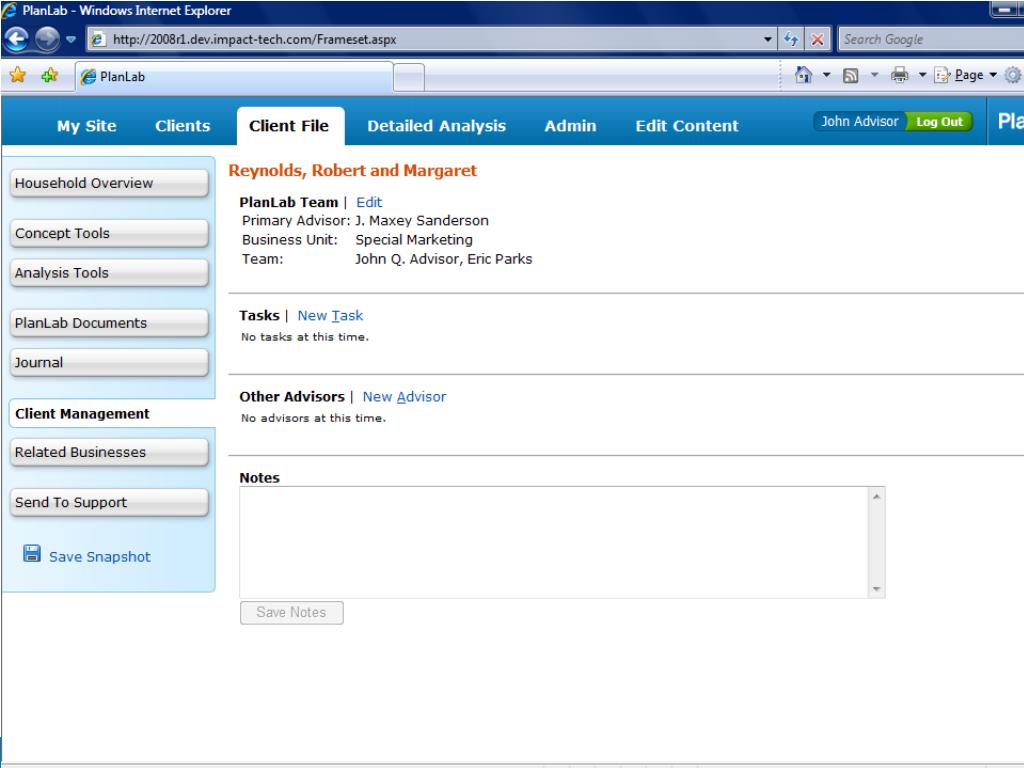This screenshot has height=768, width=1024.
Task: Go to the My Site tab
Action: click(x=86, y=125)
